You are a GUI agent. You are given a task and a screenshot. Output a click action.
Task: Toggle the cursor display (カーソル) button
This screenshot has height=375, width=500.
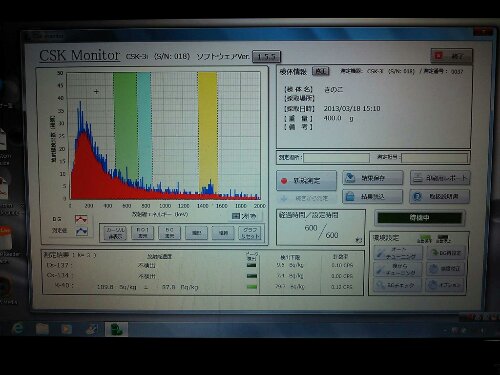(115, 233)
